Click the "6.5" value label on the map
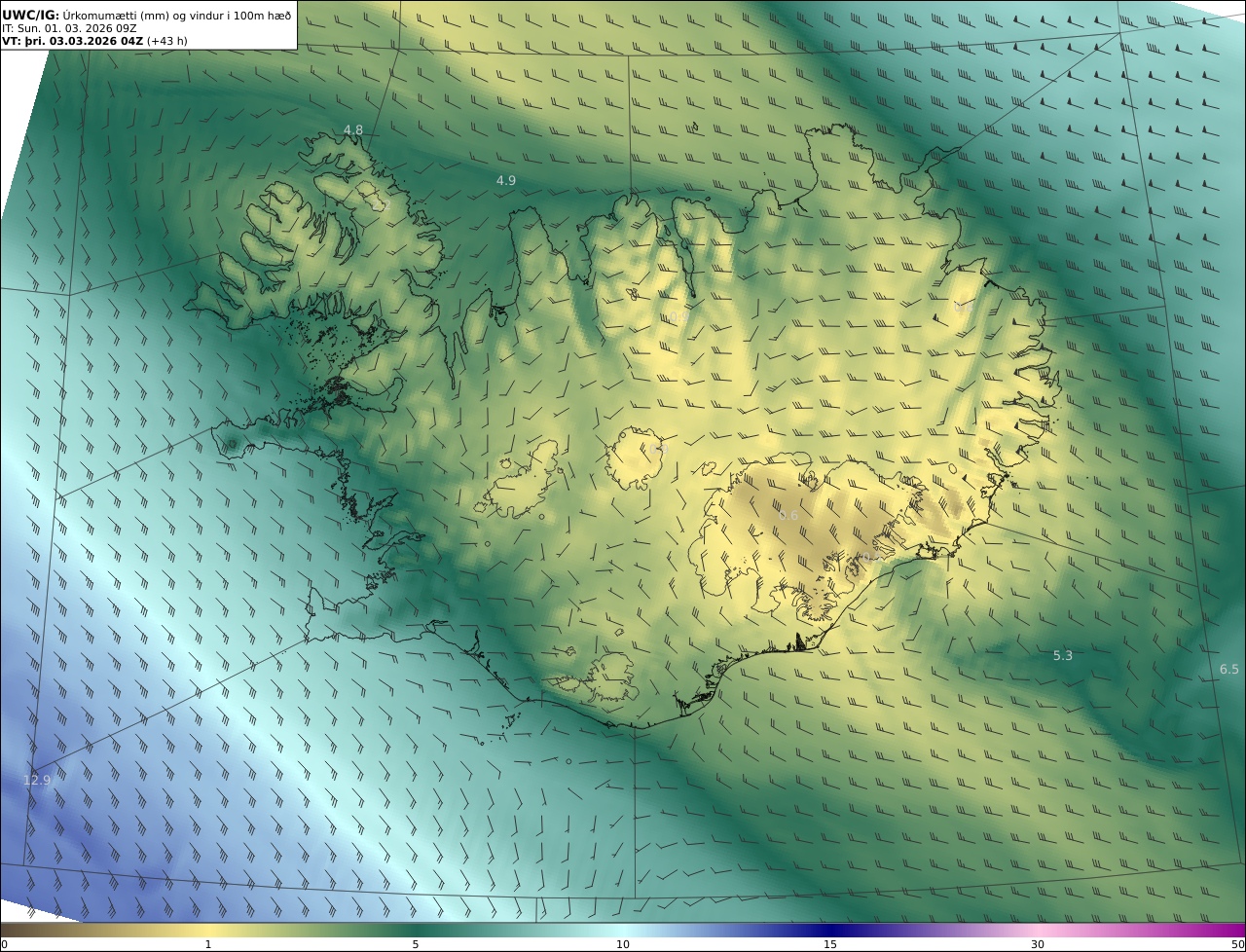 pos(1229,669)
